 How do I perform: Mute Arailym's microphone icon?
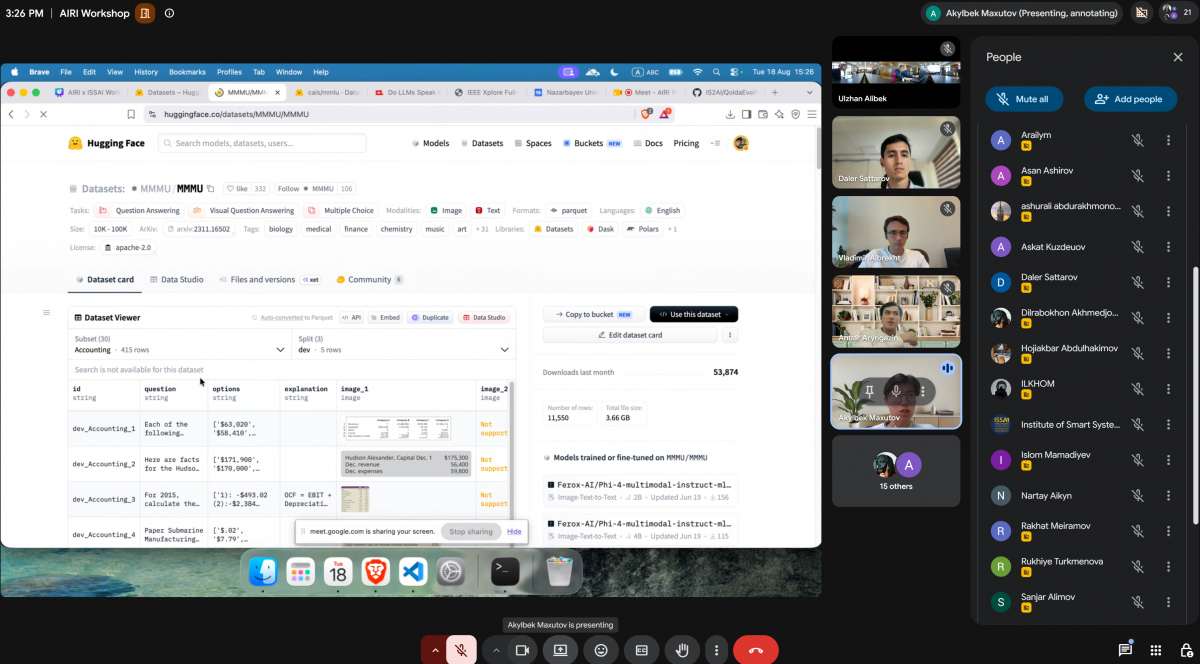(1137, 141)
